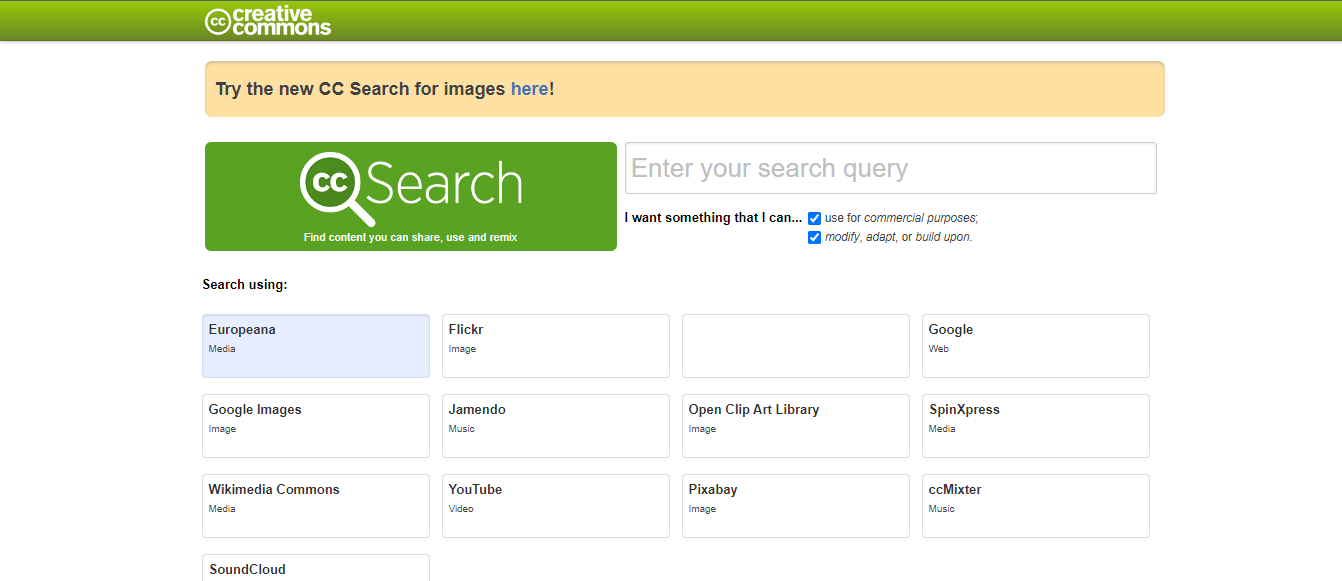
Task: Click the CC Search logo banner
Action: coord(410,196)
